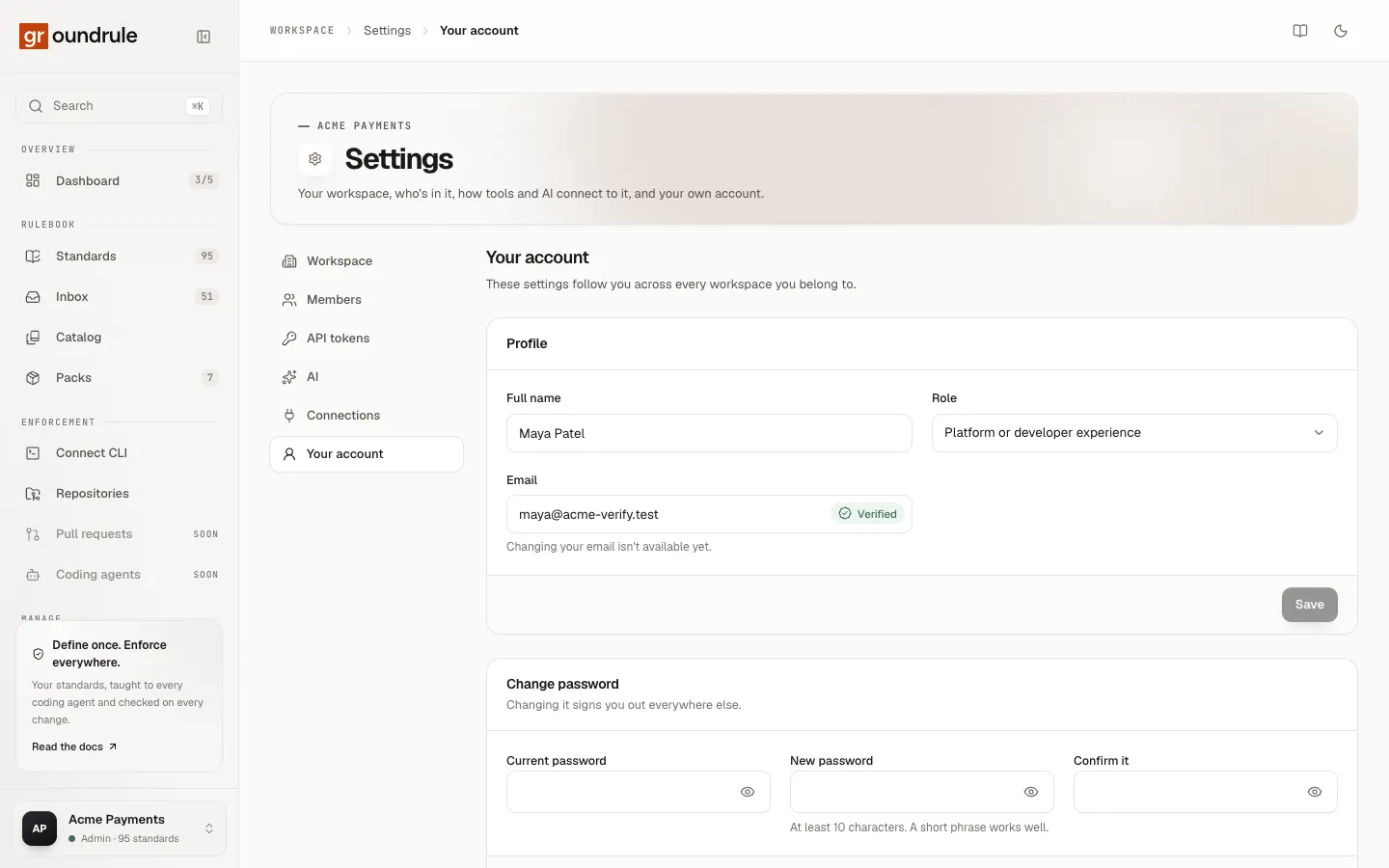Collapse the sidebar panel icon
Viewport: 1389px width, 868px height.
(204, 37)
